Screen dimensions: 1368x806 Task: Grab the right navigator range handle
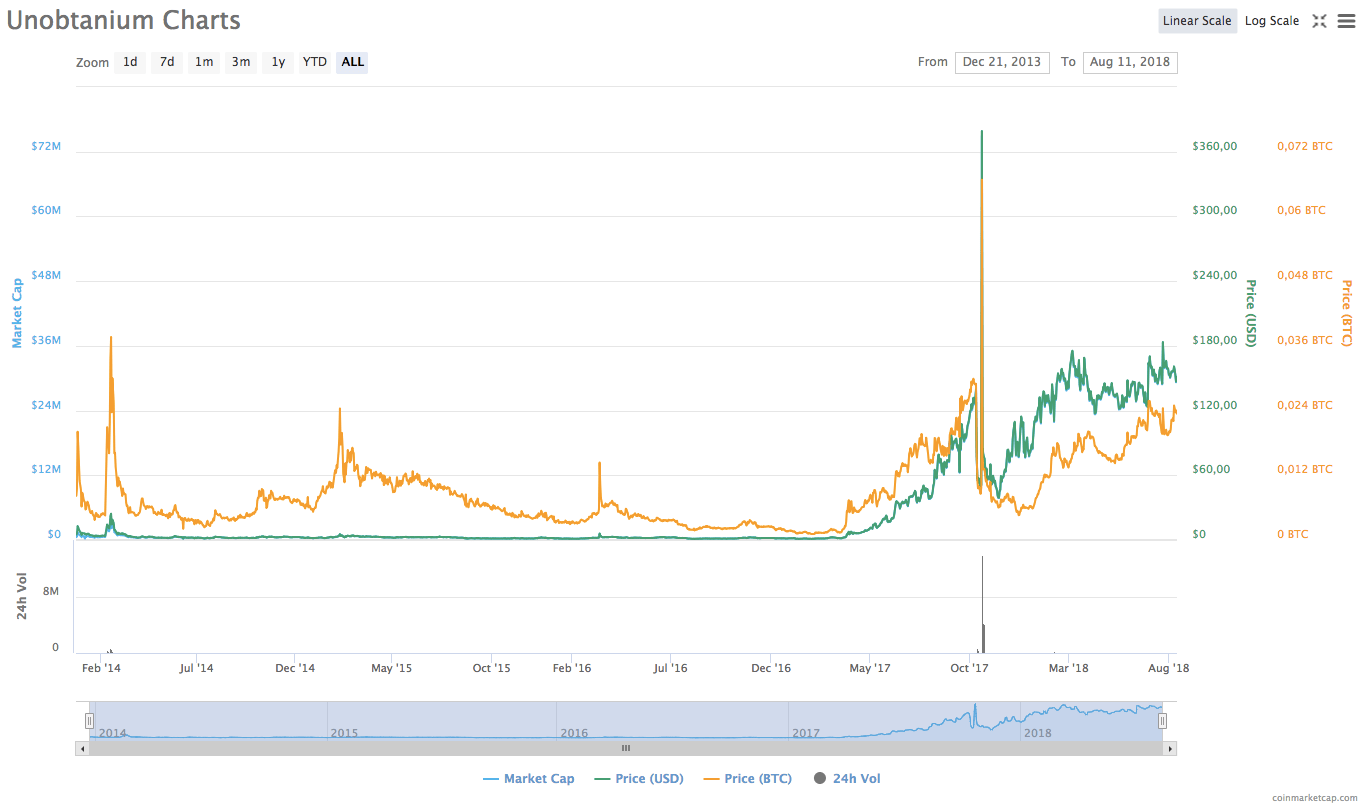[1162, 721]
